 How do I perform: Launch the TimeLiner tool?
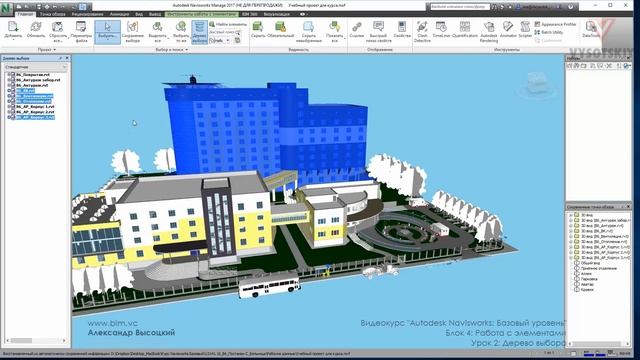441,30
